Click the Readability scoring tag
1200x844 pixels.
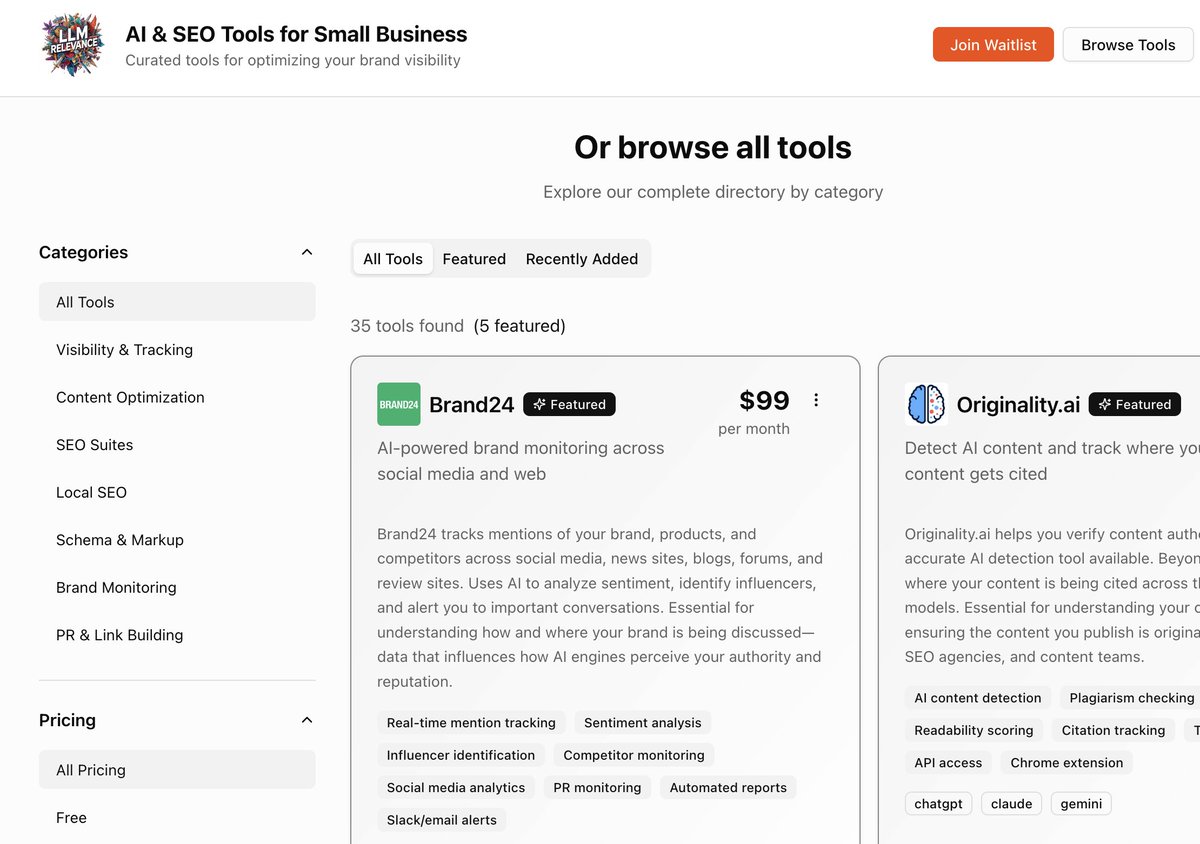pyautogui.click(x=974, y=730)
